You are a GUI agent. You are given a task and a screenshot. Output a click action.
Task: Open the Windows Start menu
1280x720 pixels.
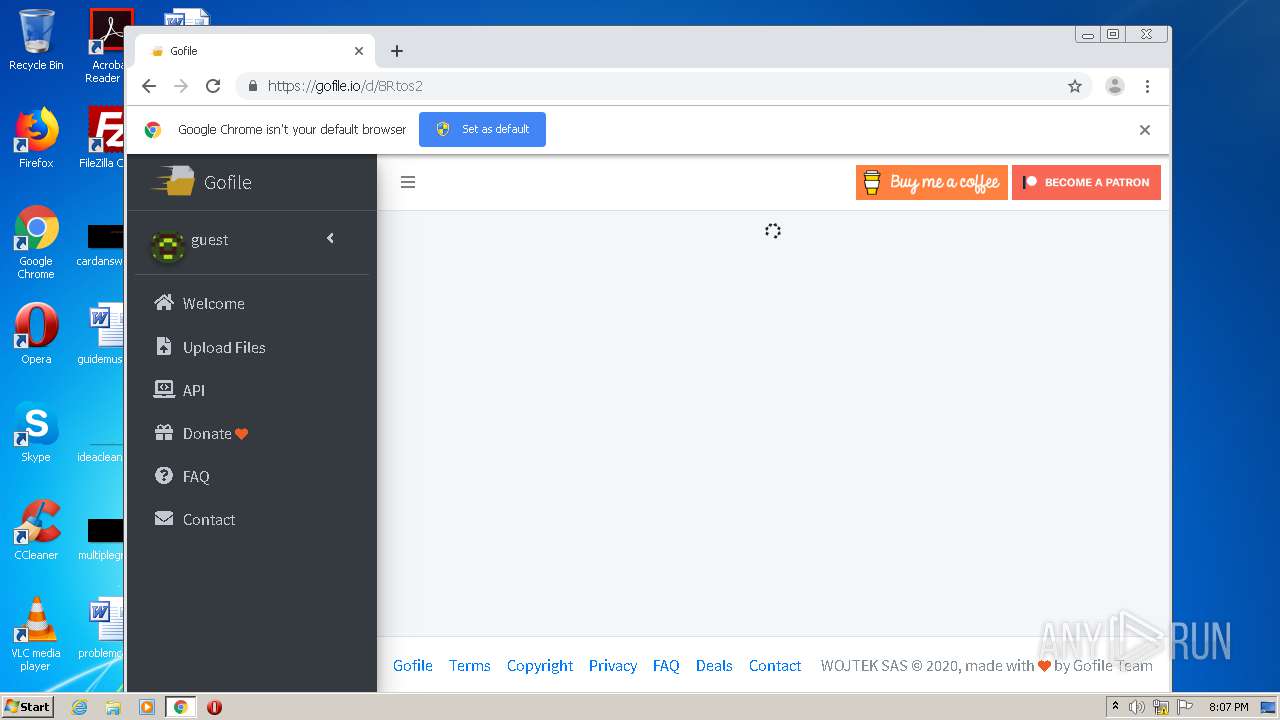[27, 707]
